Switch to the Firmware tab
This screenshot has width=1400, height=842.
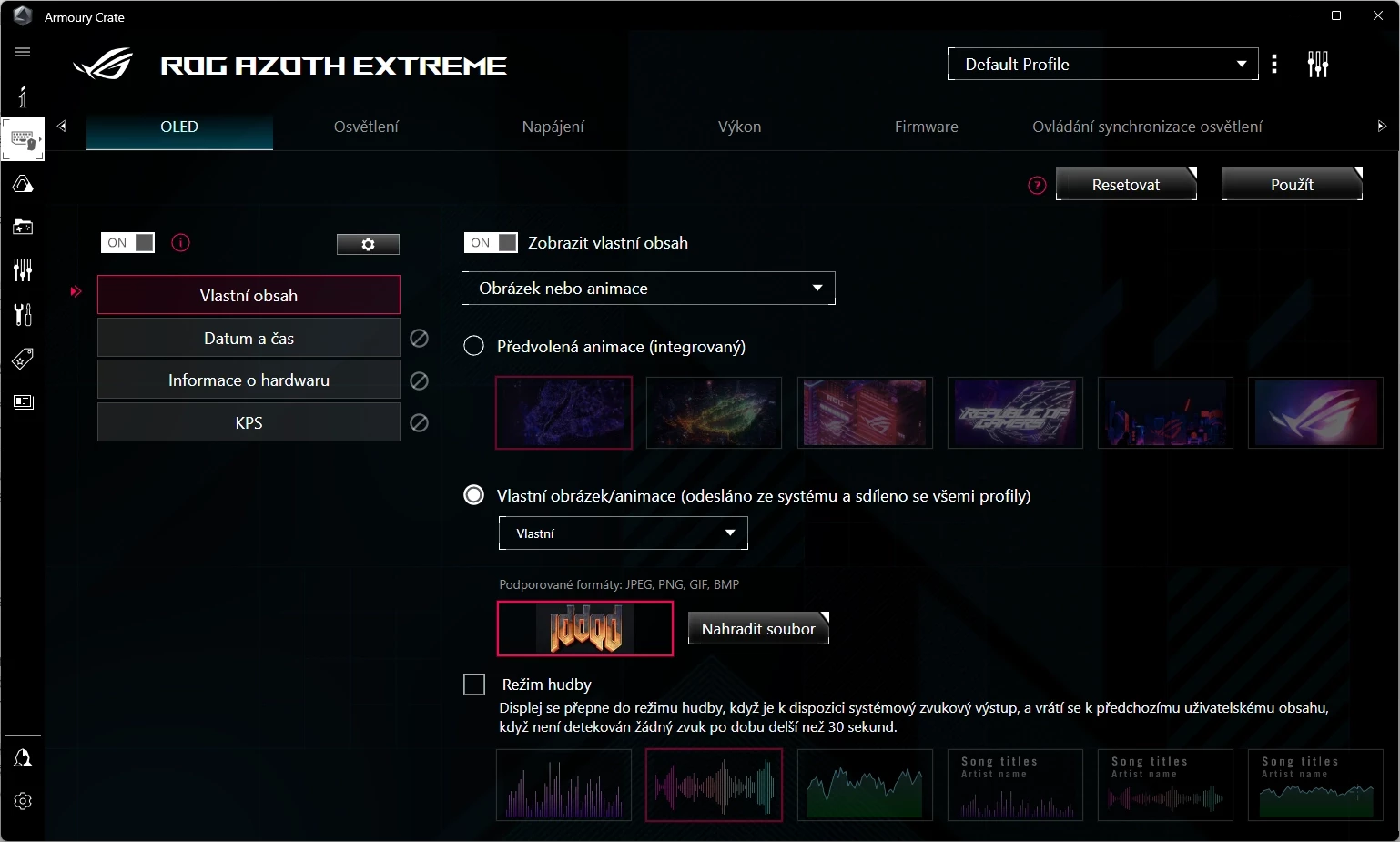coord(926,127)
